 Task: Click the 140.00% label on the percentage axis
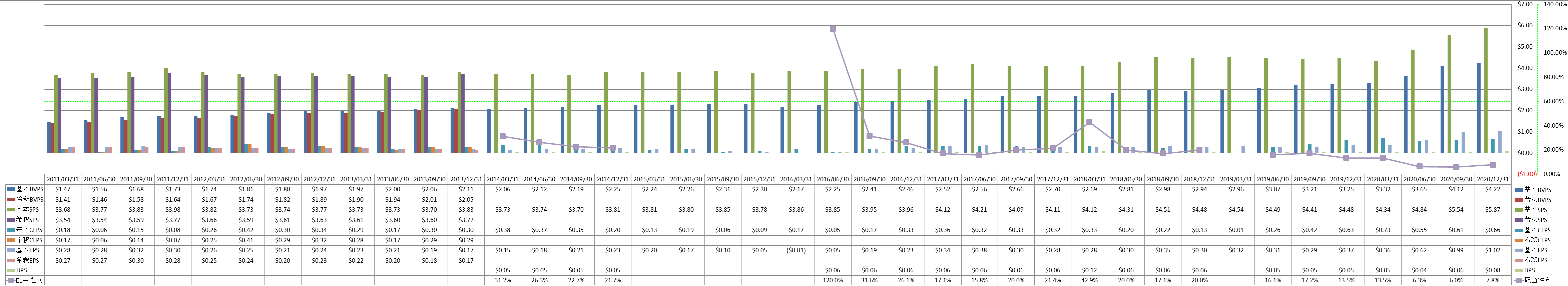pyautogui.click(x=1555, y=4)
